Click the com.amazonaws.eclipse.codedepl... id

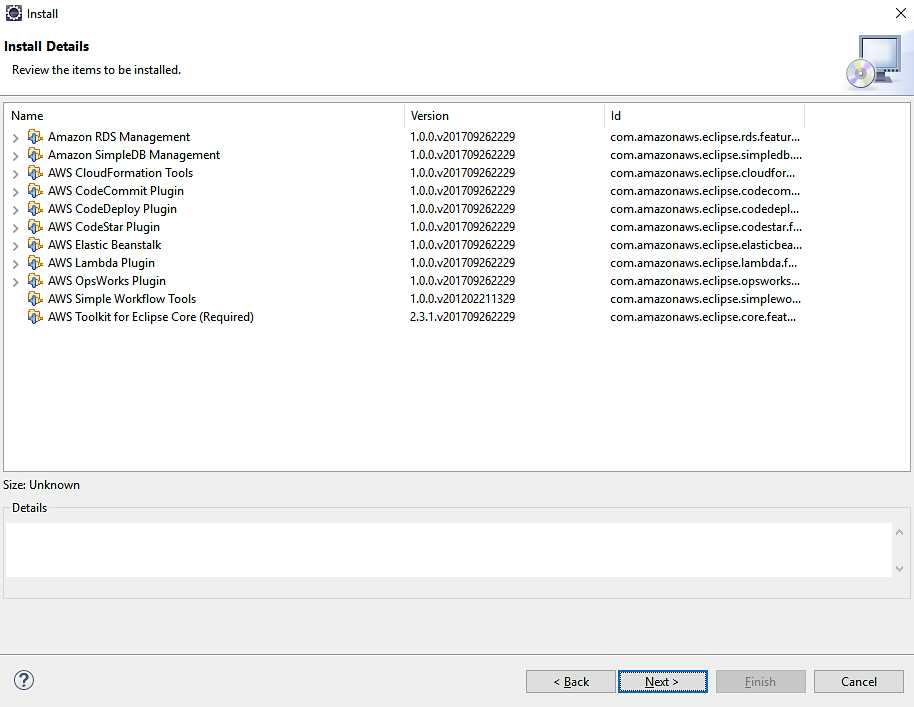[x=705, y=209]
